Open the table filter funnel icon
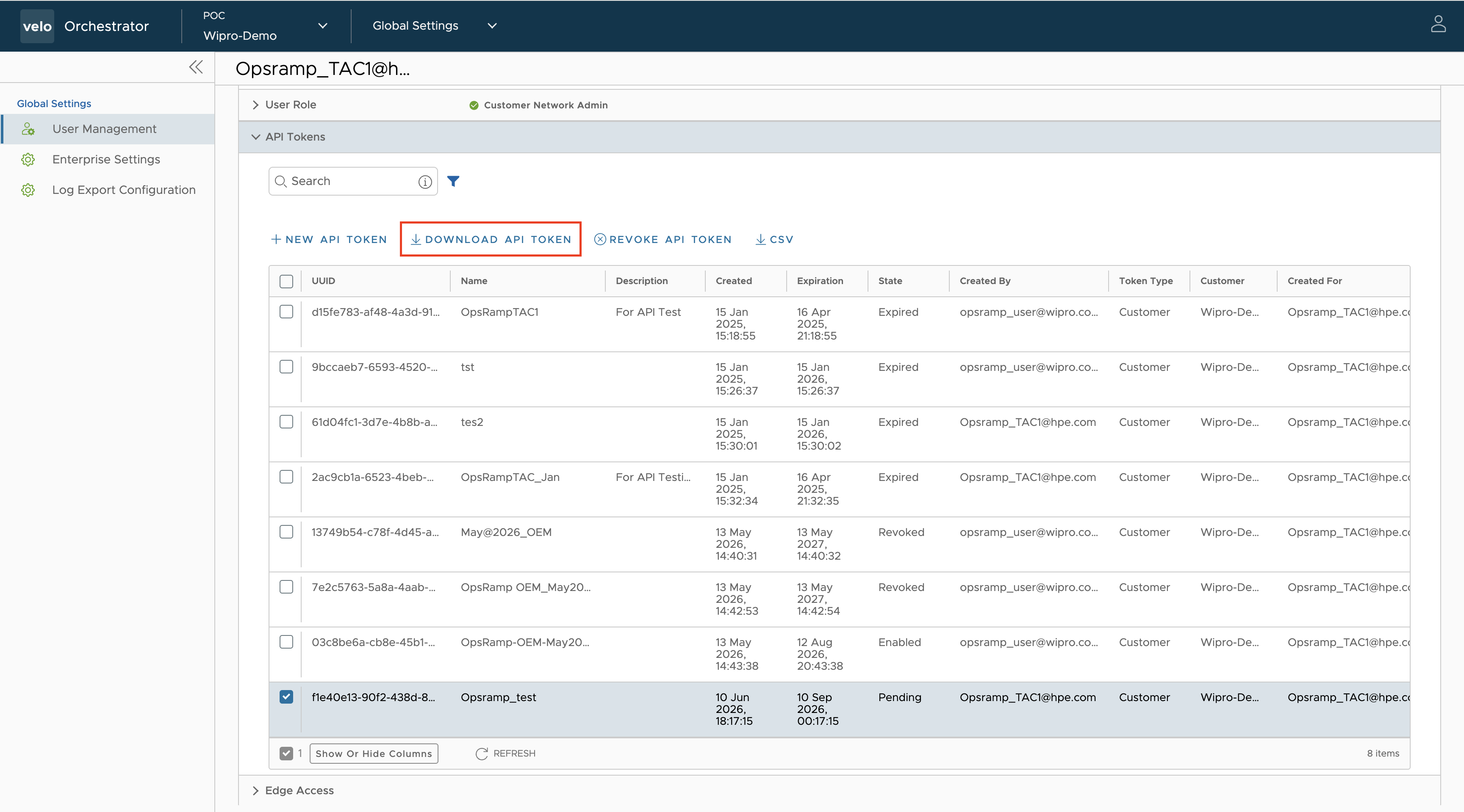Viewport: 1464px width, 812px height. pyautogui.click(x=453, y=181)
